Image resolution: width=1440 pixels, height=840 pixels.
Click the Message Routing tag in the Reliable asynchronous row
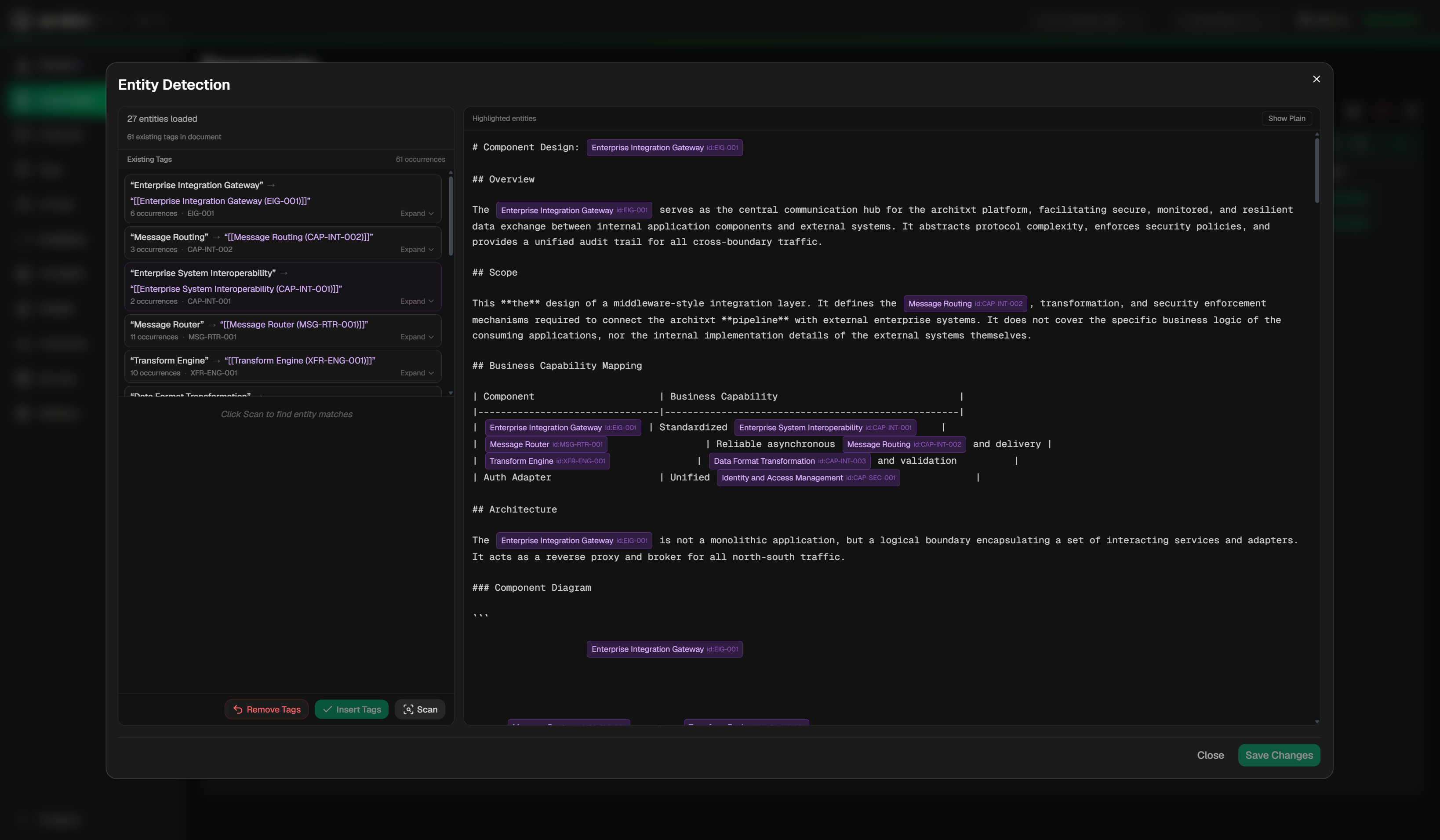point(904,444)
